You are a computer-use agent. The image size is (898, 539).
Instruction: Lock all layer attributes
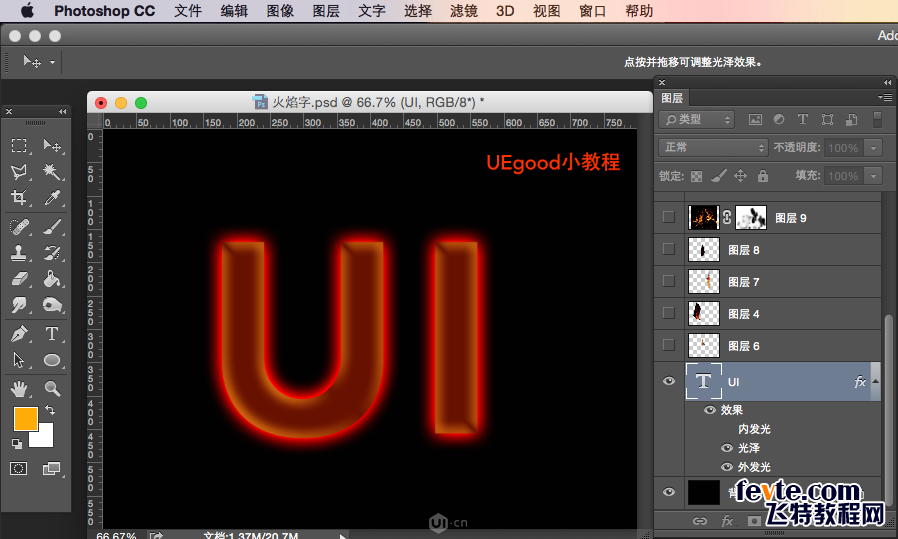(x=763, y=176)
